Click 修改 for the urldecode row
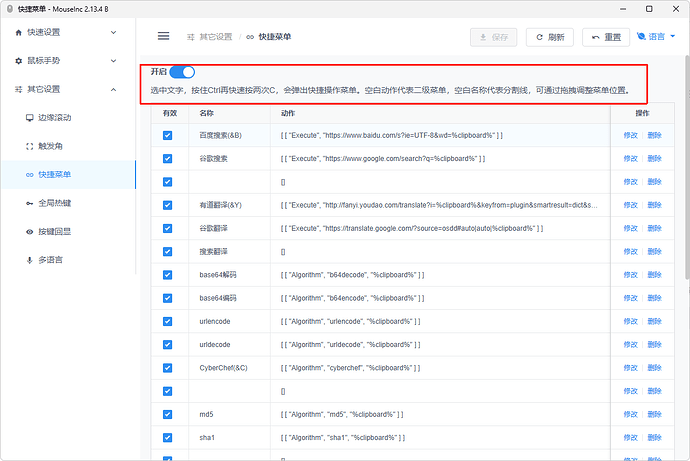This screenshot has height=461, width=690. [631, 344]
